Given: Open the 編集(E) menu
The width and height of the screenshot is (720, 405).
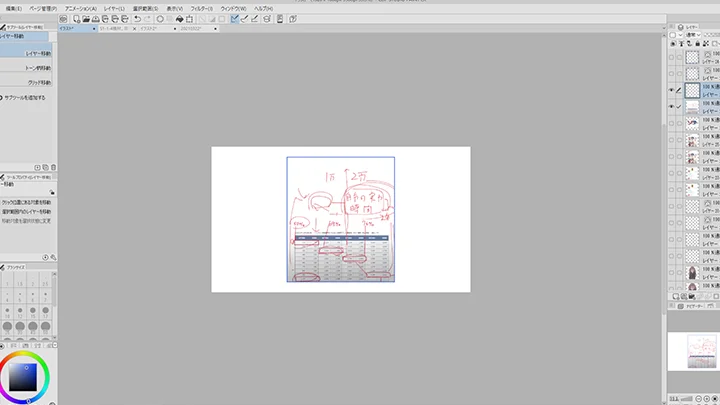Looking at the screenshot, I should (x=13, y=9).
